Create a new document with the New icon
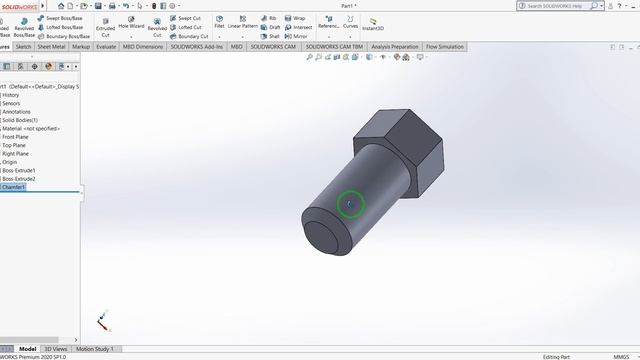 (70, 6)
